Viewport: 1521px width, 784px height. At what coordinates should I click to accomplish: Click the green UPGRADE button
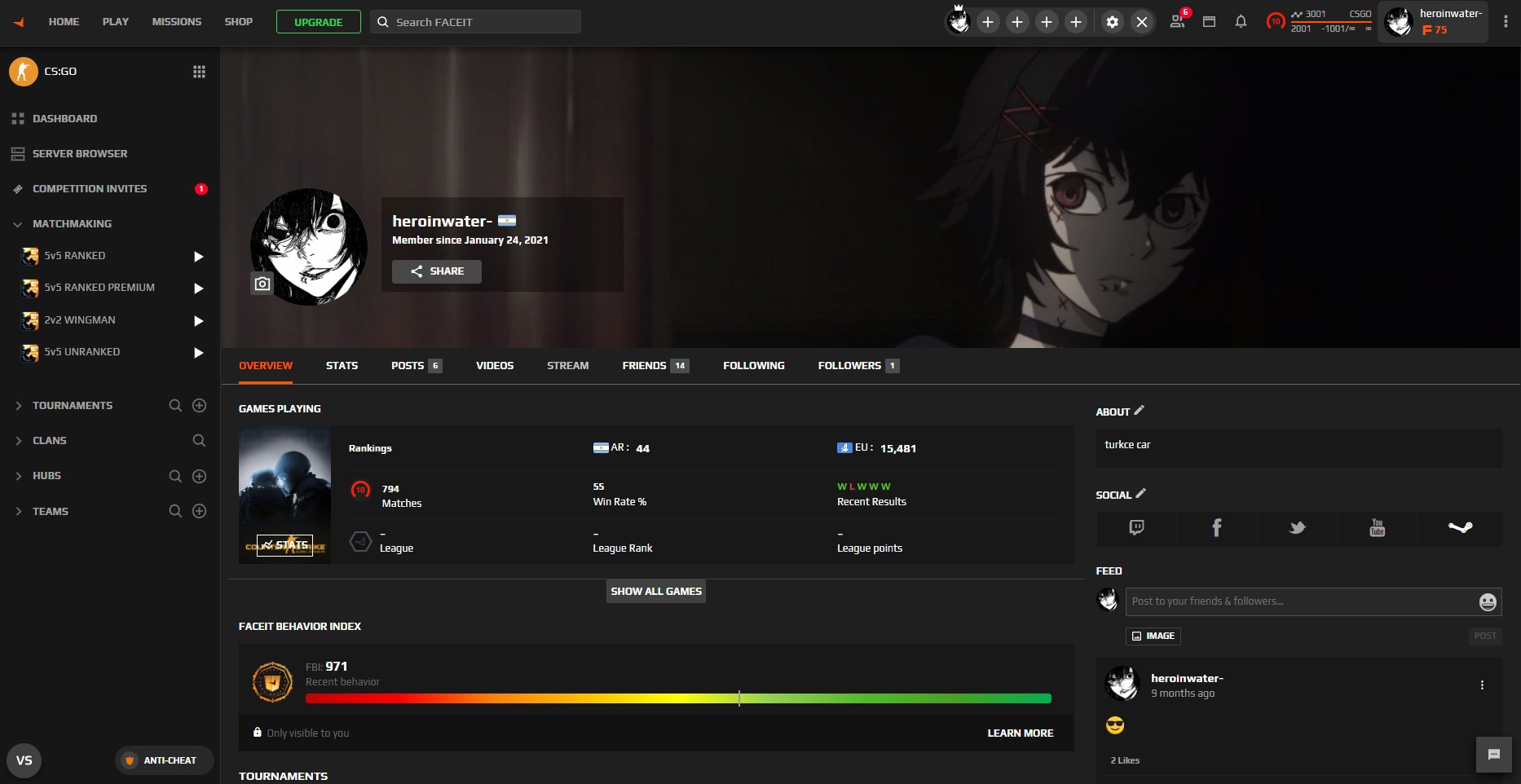point(319,22)
